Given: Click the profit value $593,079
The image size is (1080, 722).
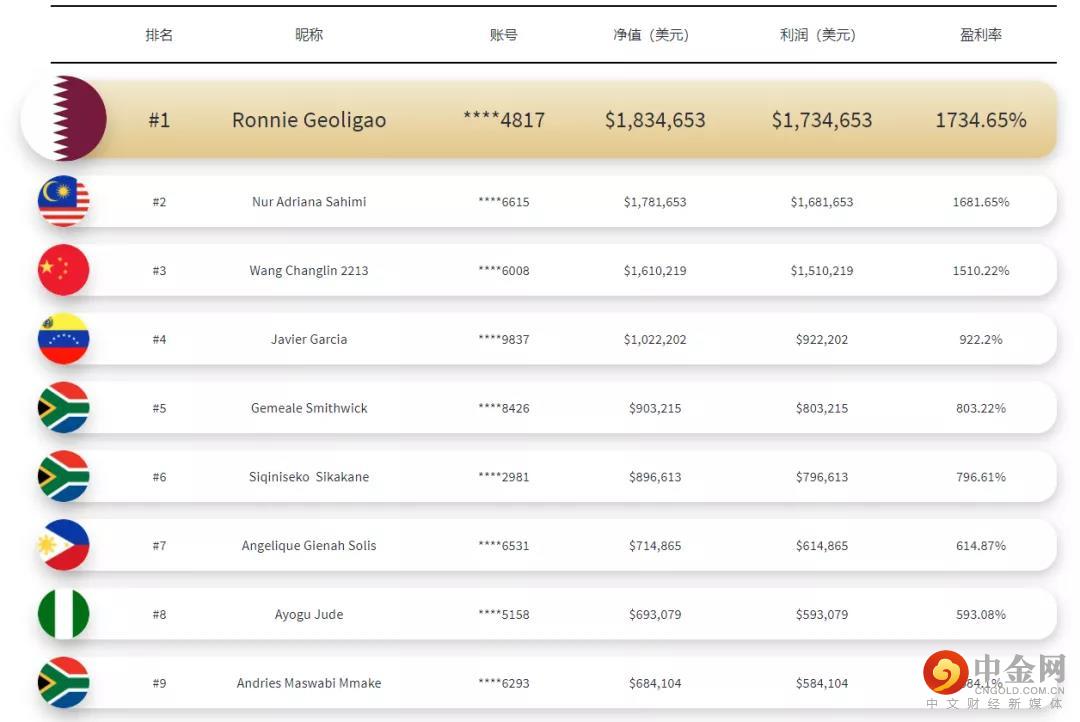Looking at the screenshot, I should point(822,615).
